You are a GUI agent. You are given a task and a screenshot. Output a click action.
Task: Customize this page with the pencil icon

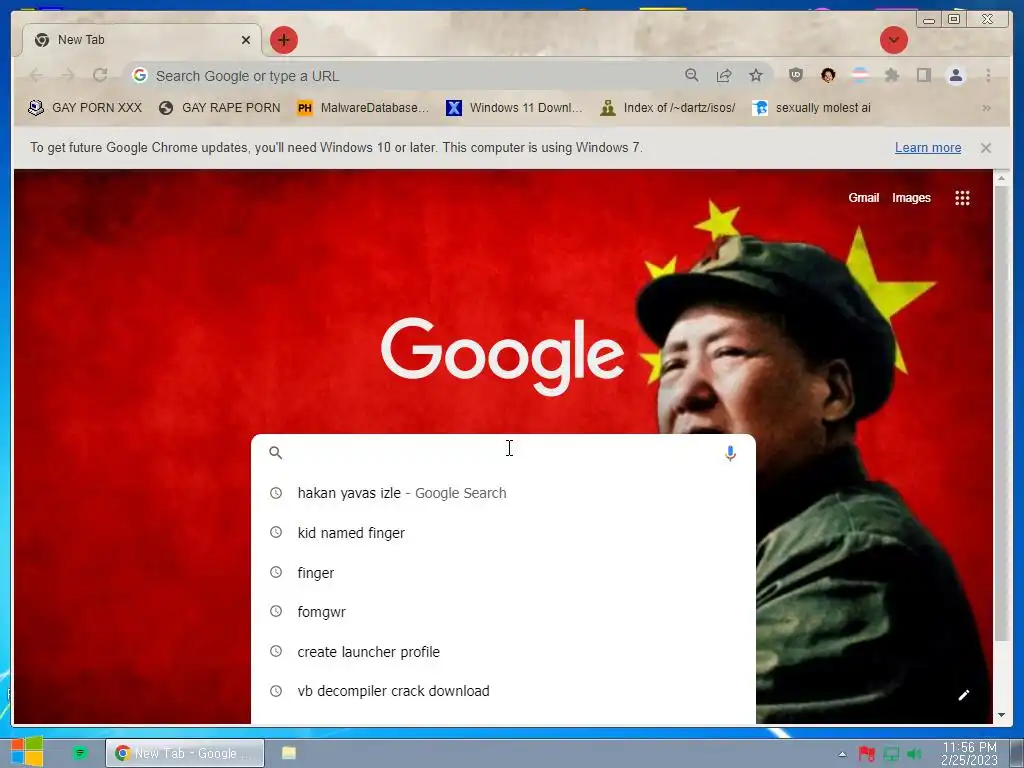(963, 695)
